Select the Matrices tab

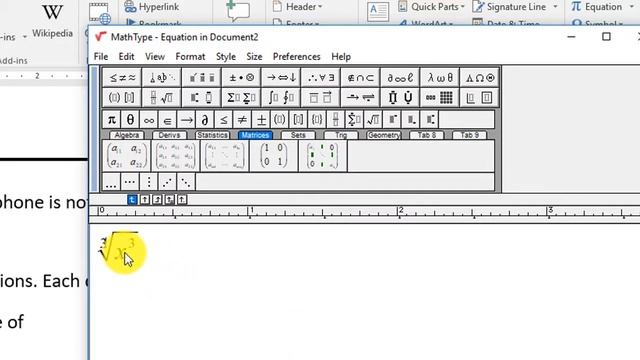[255, 135]
